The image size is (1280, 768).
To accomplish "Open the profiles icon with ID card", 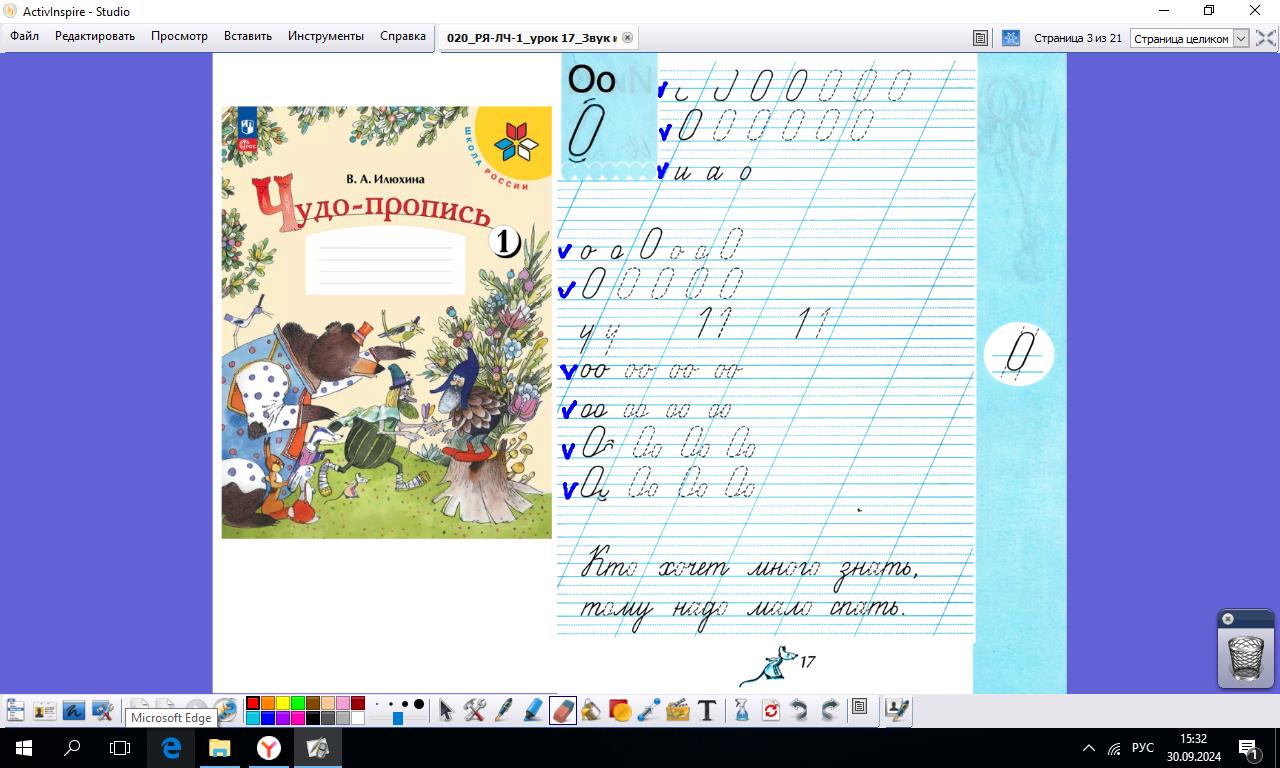I will click(x=45, y=710).
